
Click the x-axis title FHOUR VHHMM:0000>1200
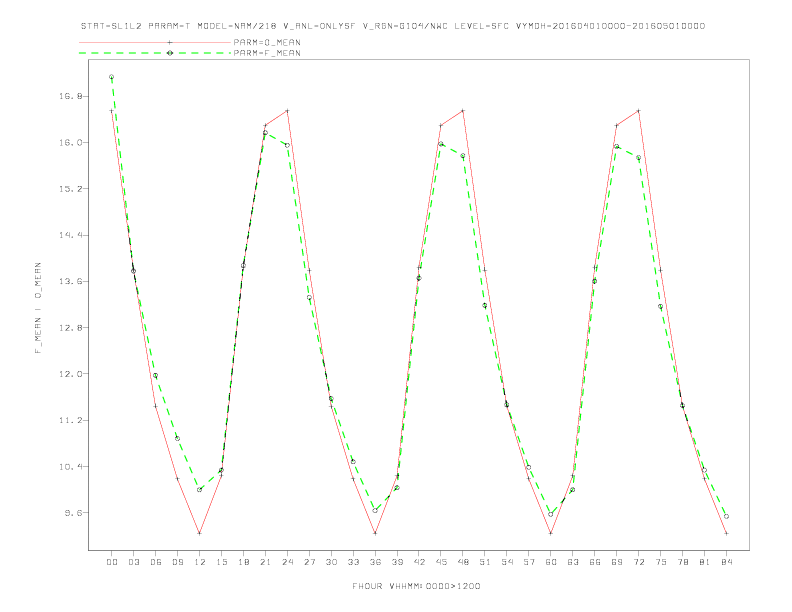(416, 586)
